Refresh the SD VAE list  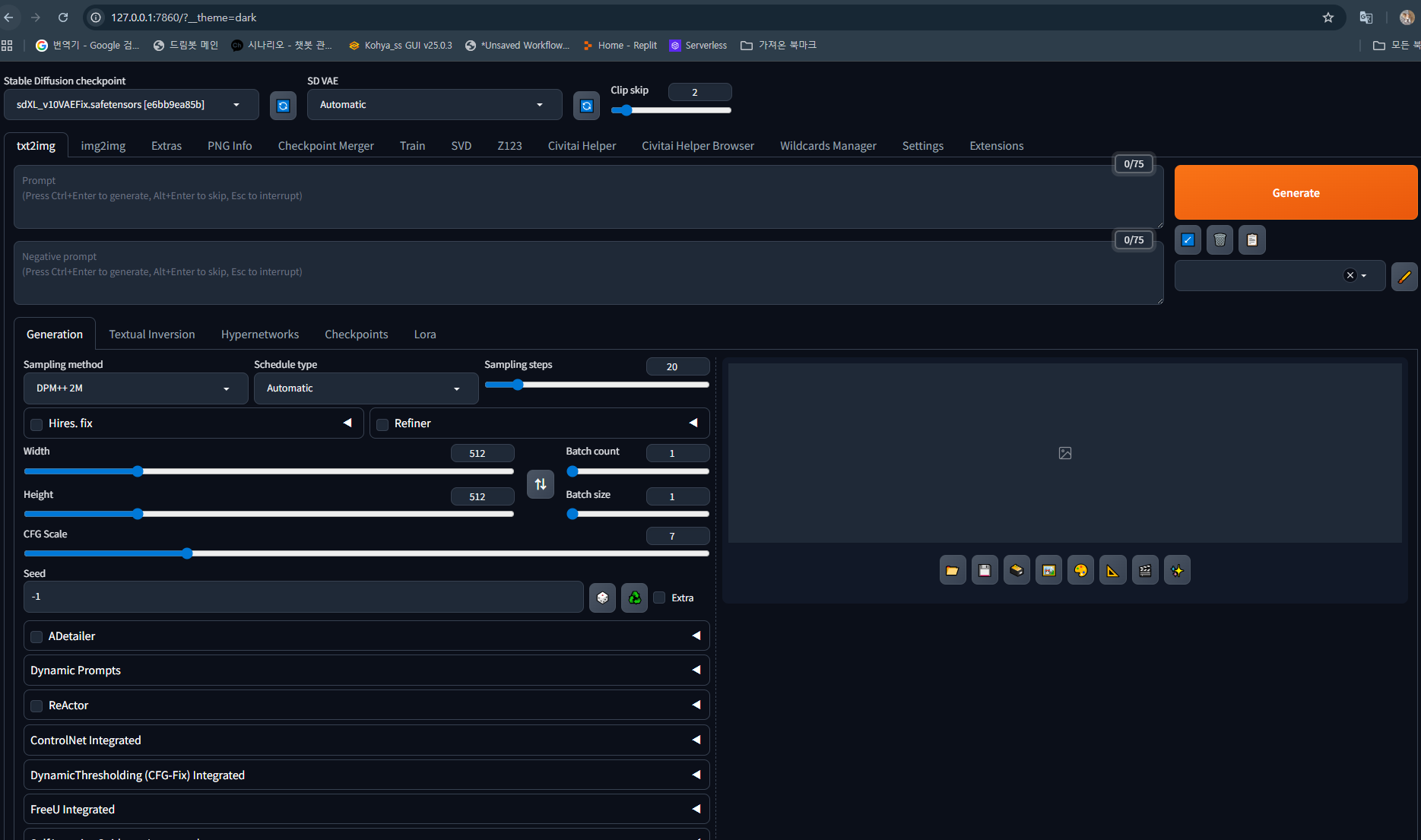(x=586, y=106)
